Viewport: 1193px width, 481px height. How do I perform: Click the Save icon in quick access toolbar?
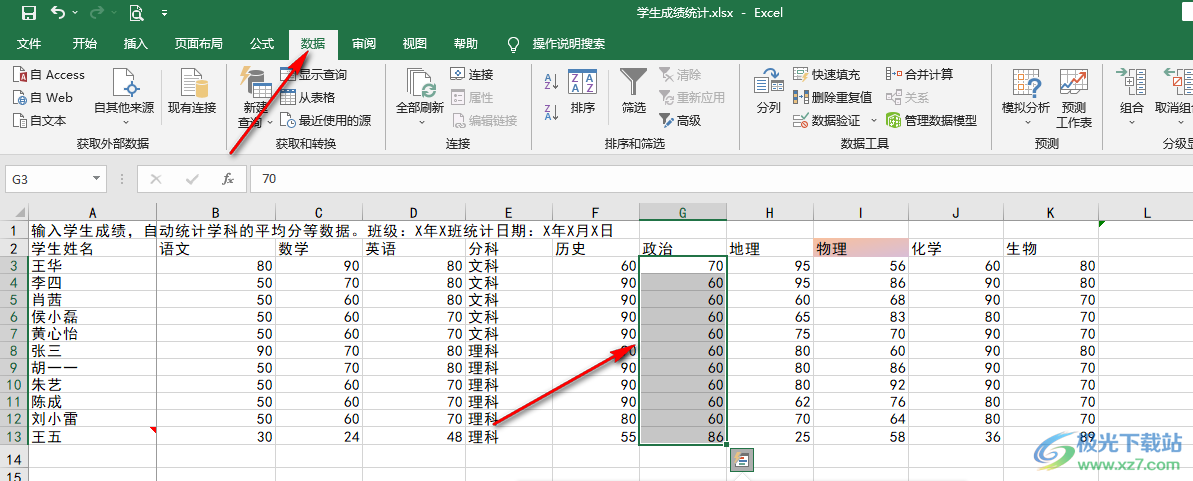click(28, 12)
